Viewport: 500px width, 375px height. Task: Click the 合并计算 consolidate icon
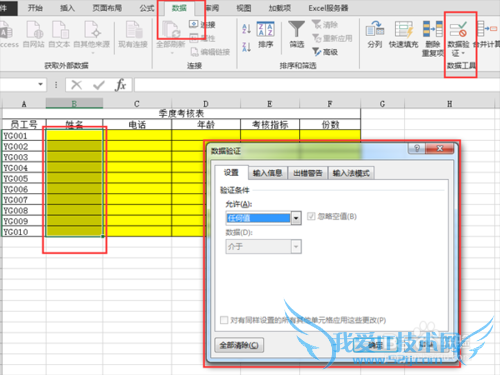(x=487, y=34)
